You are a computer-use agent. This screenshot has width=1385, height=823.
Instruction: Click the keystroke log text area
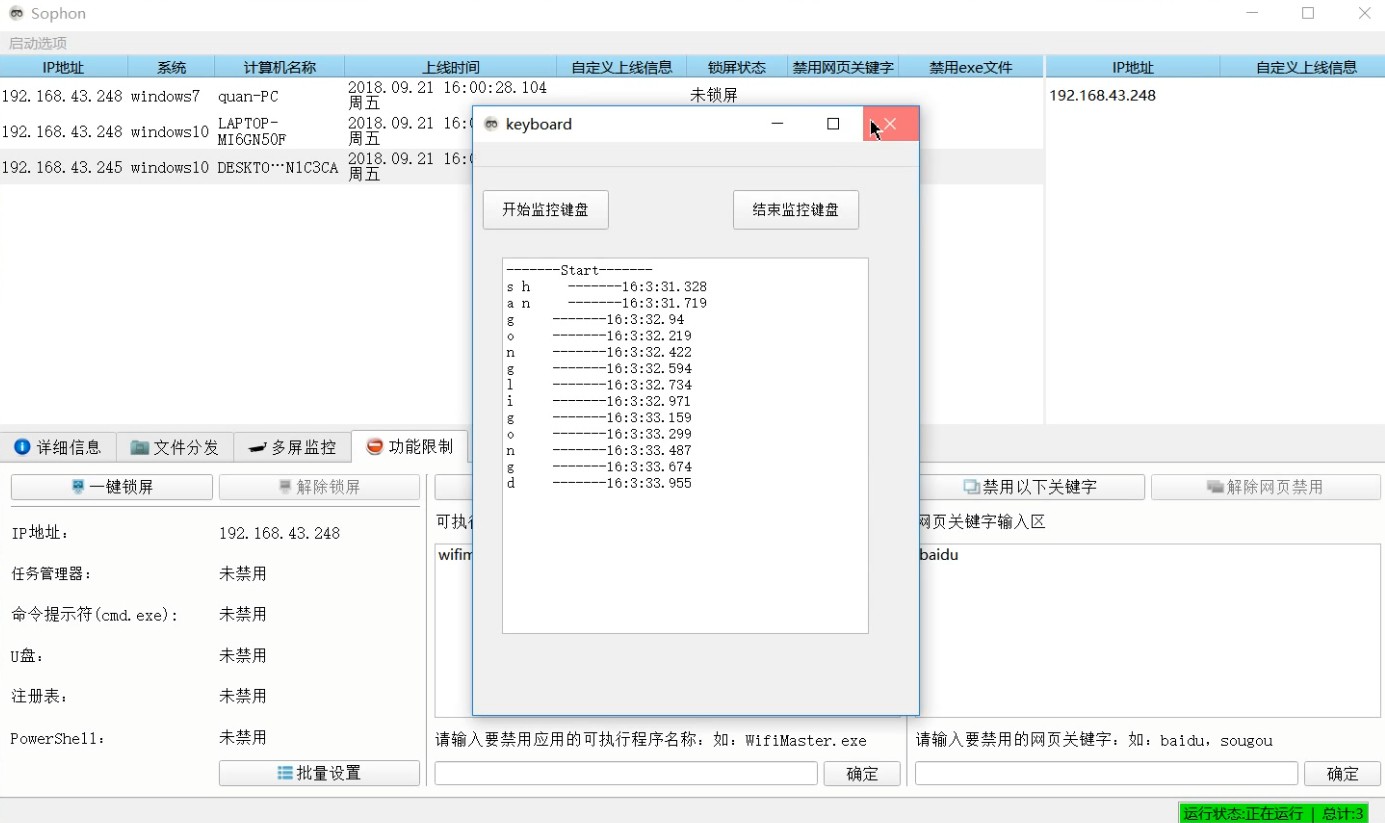coord(685,446)
